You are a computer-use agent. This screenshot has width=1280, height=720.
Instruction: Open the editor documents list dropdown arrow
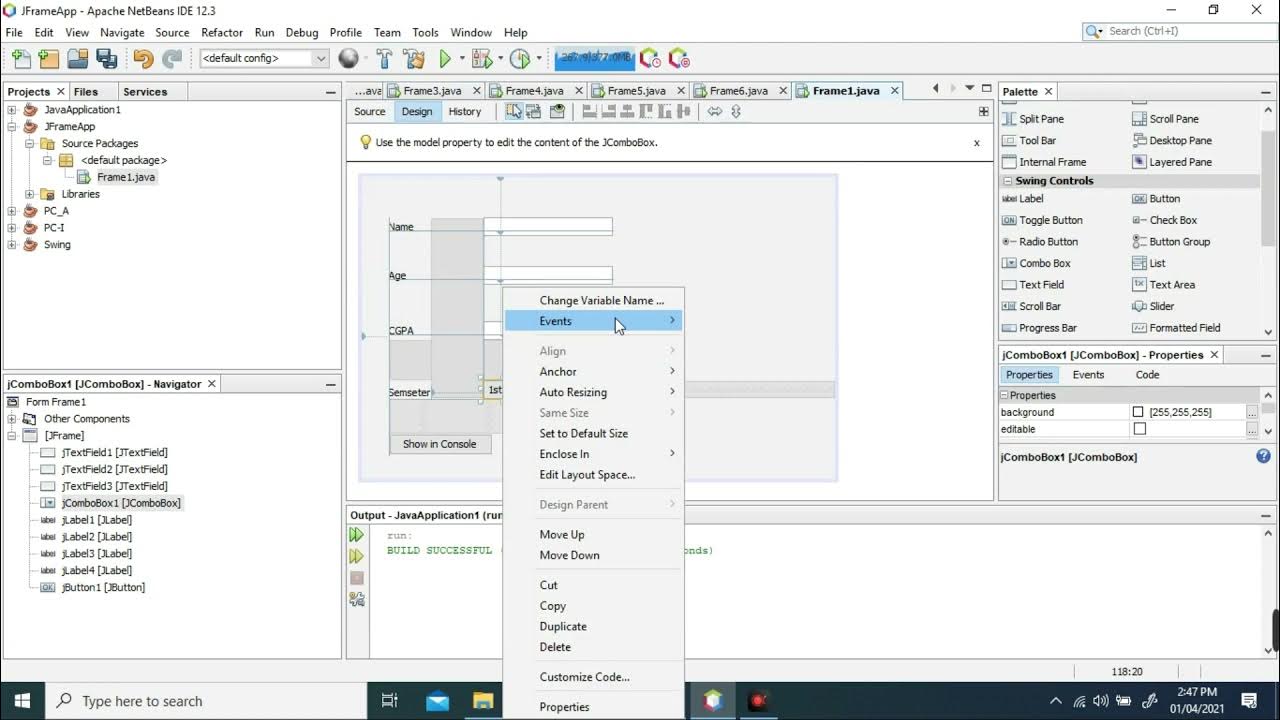point(969,89)
